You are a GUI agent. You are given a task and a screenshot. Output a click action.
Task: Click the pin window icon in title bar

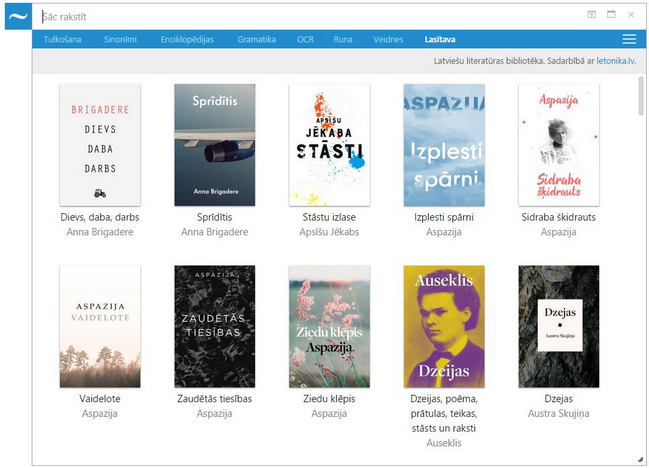pyautogui.click(x=591, y=15)
